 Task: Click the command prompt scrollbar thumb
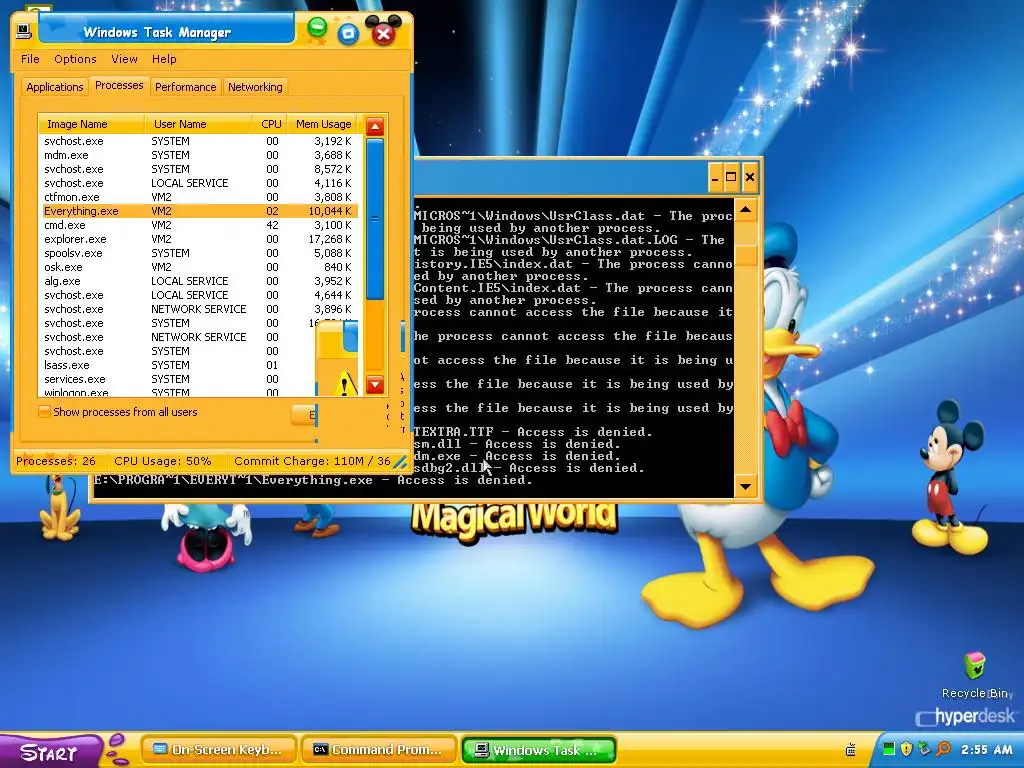746,253
